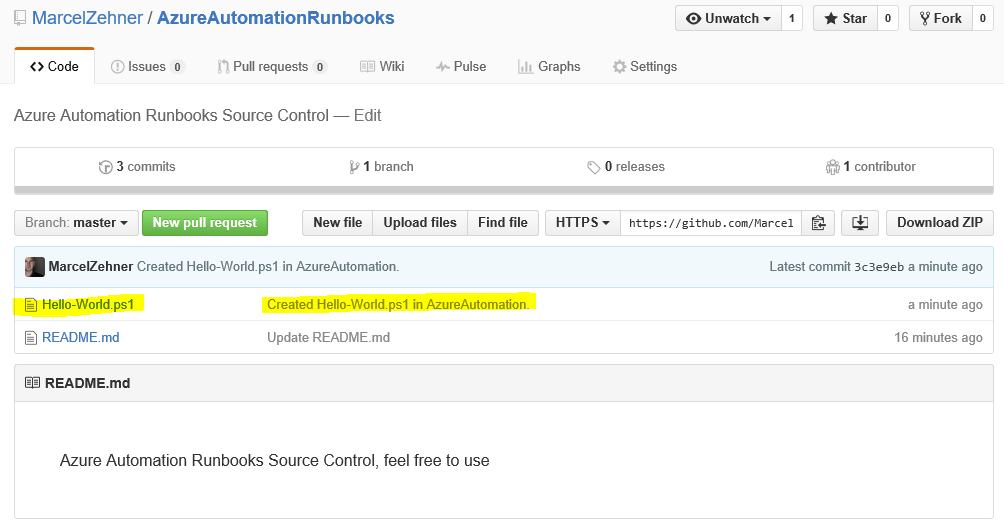Expand the Branch: master selector

(76, 223)
